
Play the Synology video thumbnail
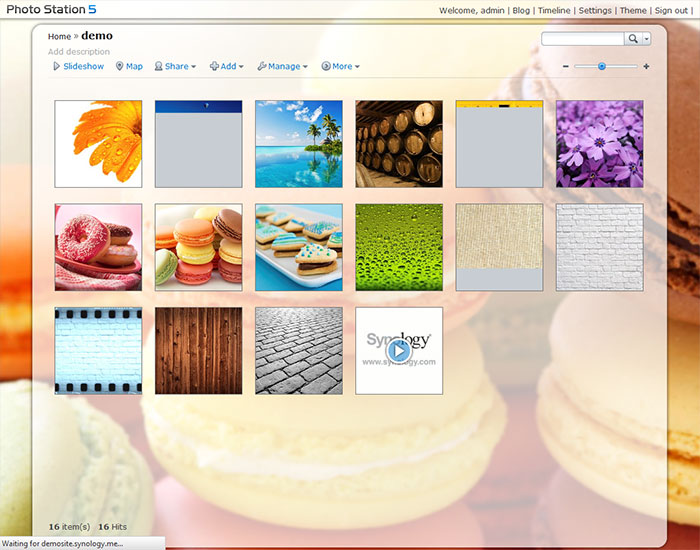[x=399, y=351]
